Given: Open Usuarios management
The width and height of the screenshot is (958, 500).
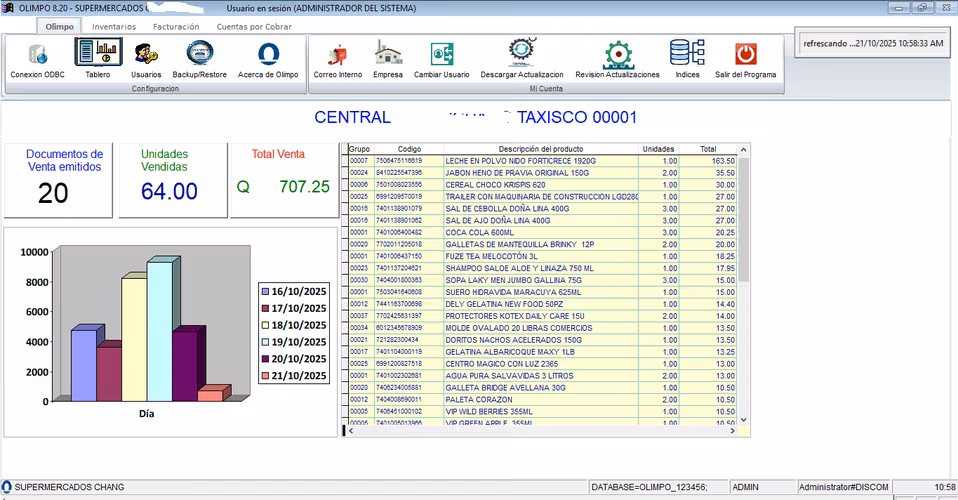Looking at the screenshot, I should click(x=146, y=60).
